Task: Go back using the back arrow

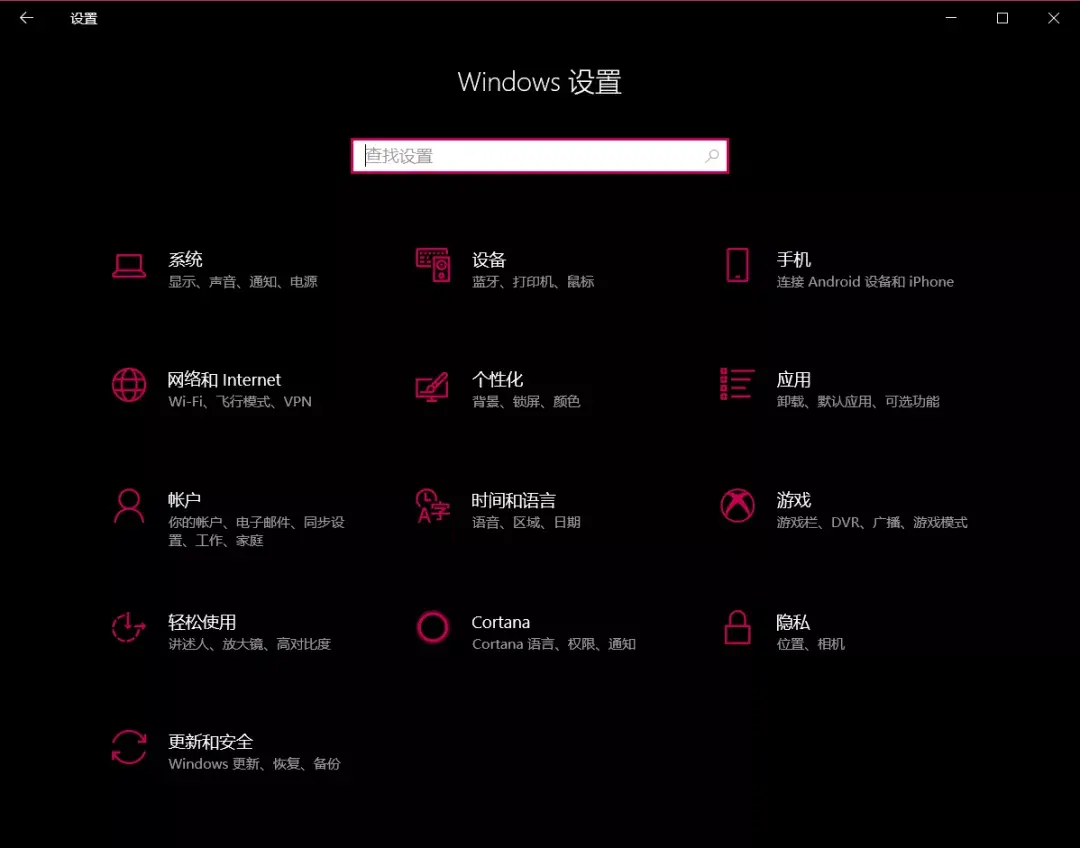Action: click(x=26, y=18)
